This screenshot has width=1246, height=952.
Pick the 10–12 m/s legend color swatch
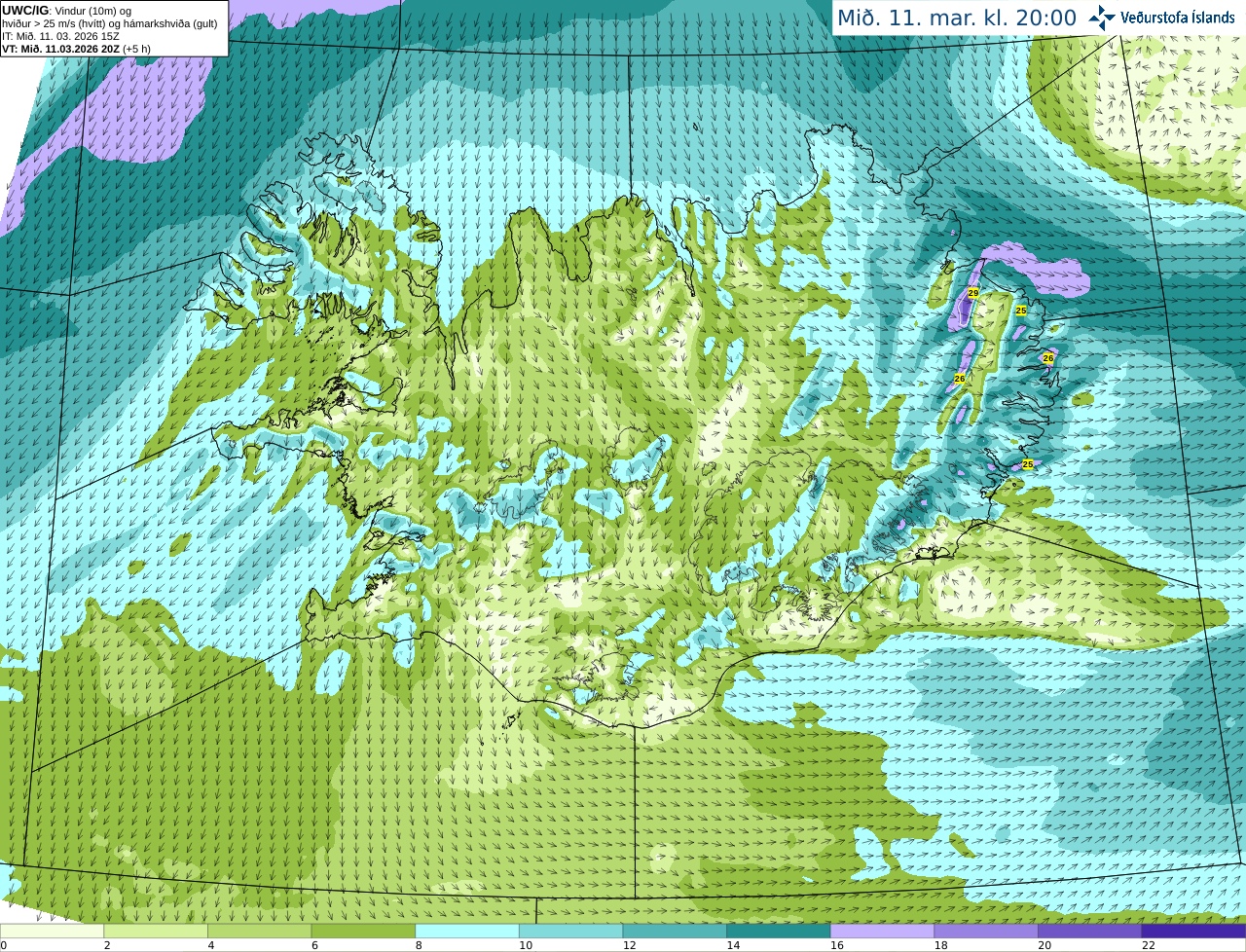(571, 932)
